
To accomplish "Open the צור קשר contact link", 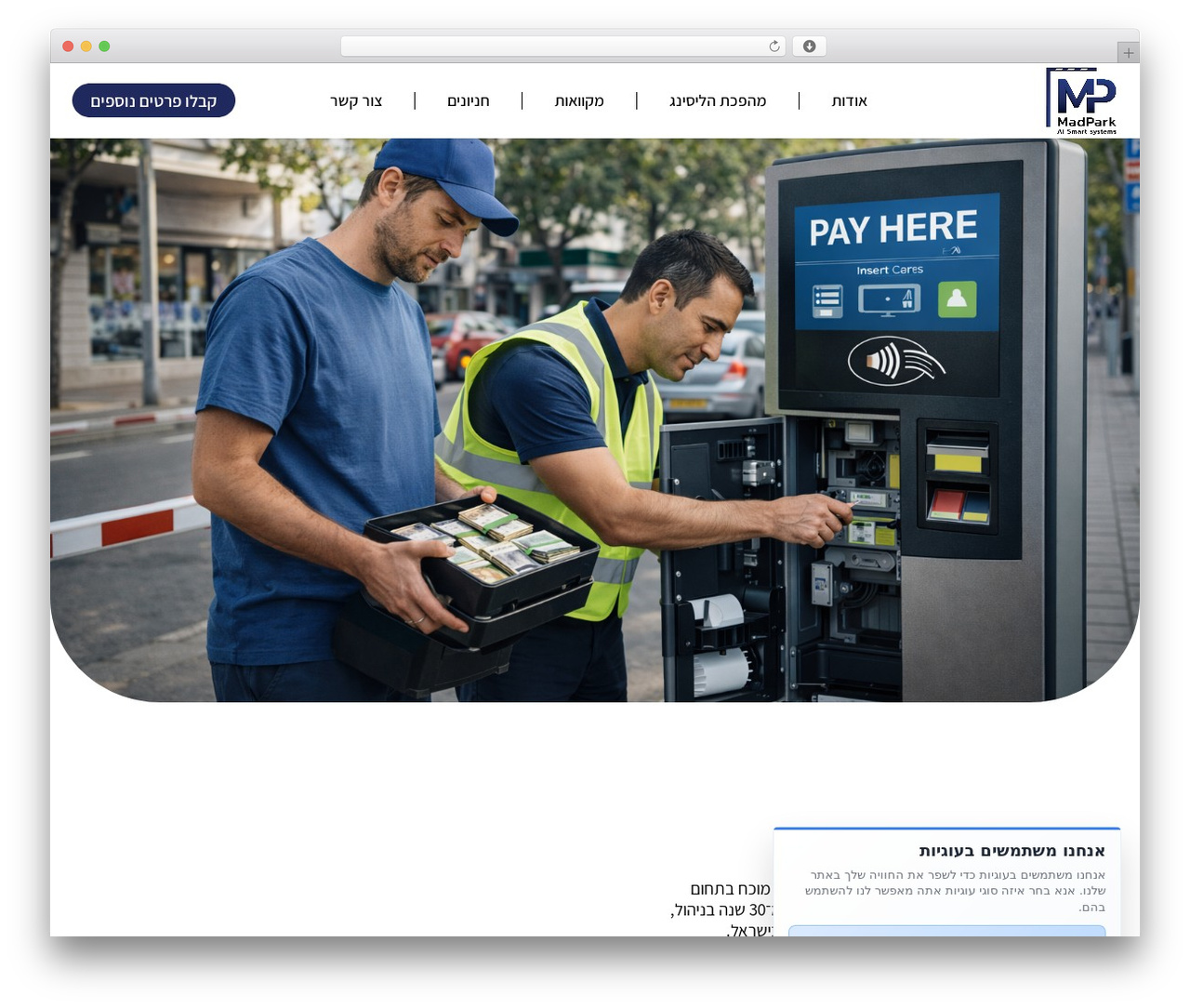I will pos(356,101).
